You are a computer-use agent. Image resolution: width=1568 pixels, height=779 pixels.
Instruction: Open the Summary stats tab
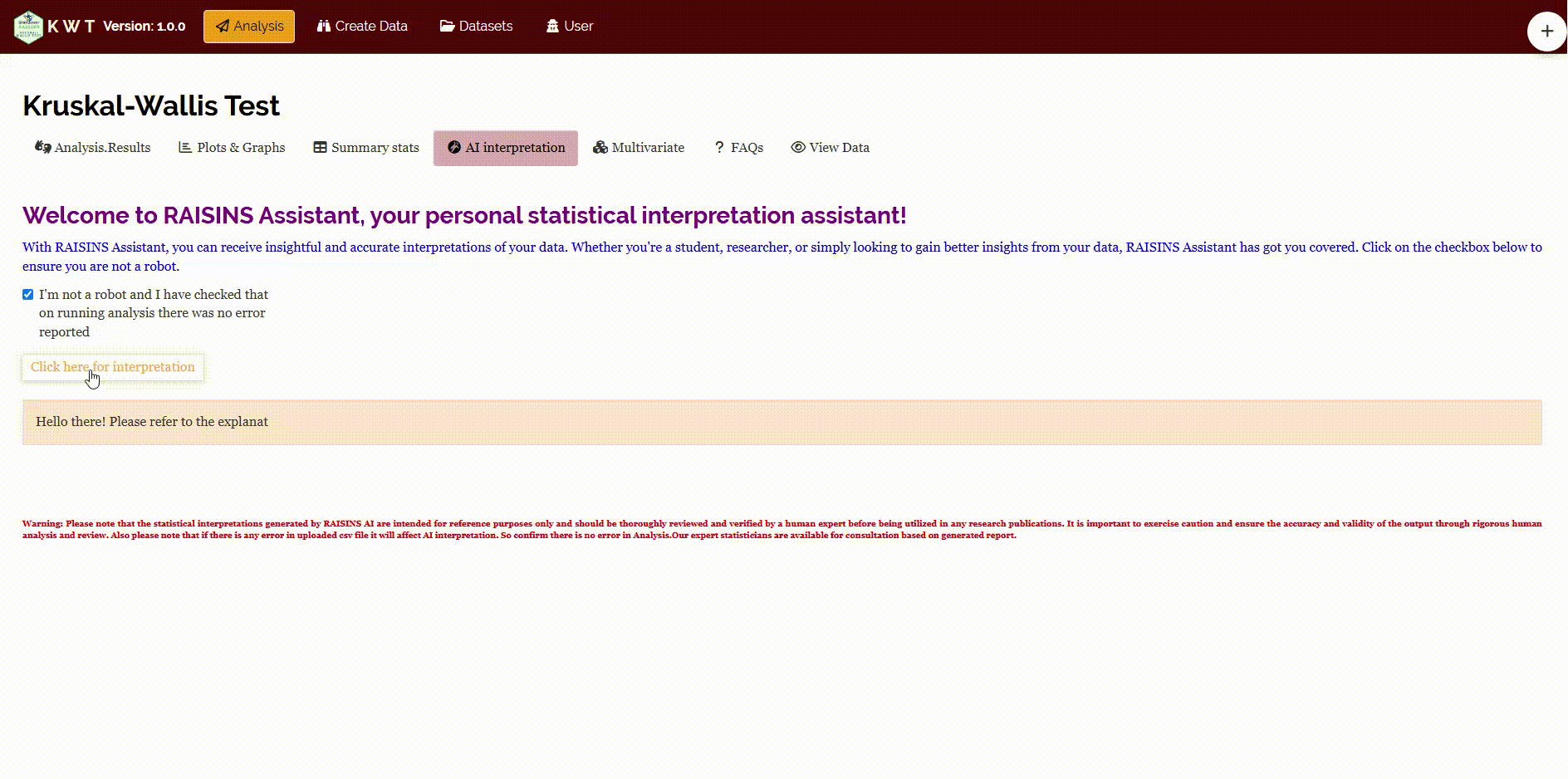pyautogui.click(x=366, y=148)
